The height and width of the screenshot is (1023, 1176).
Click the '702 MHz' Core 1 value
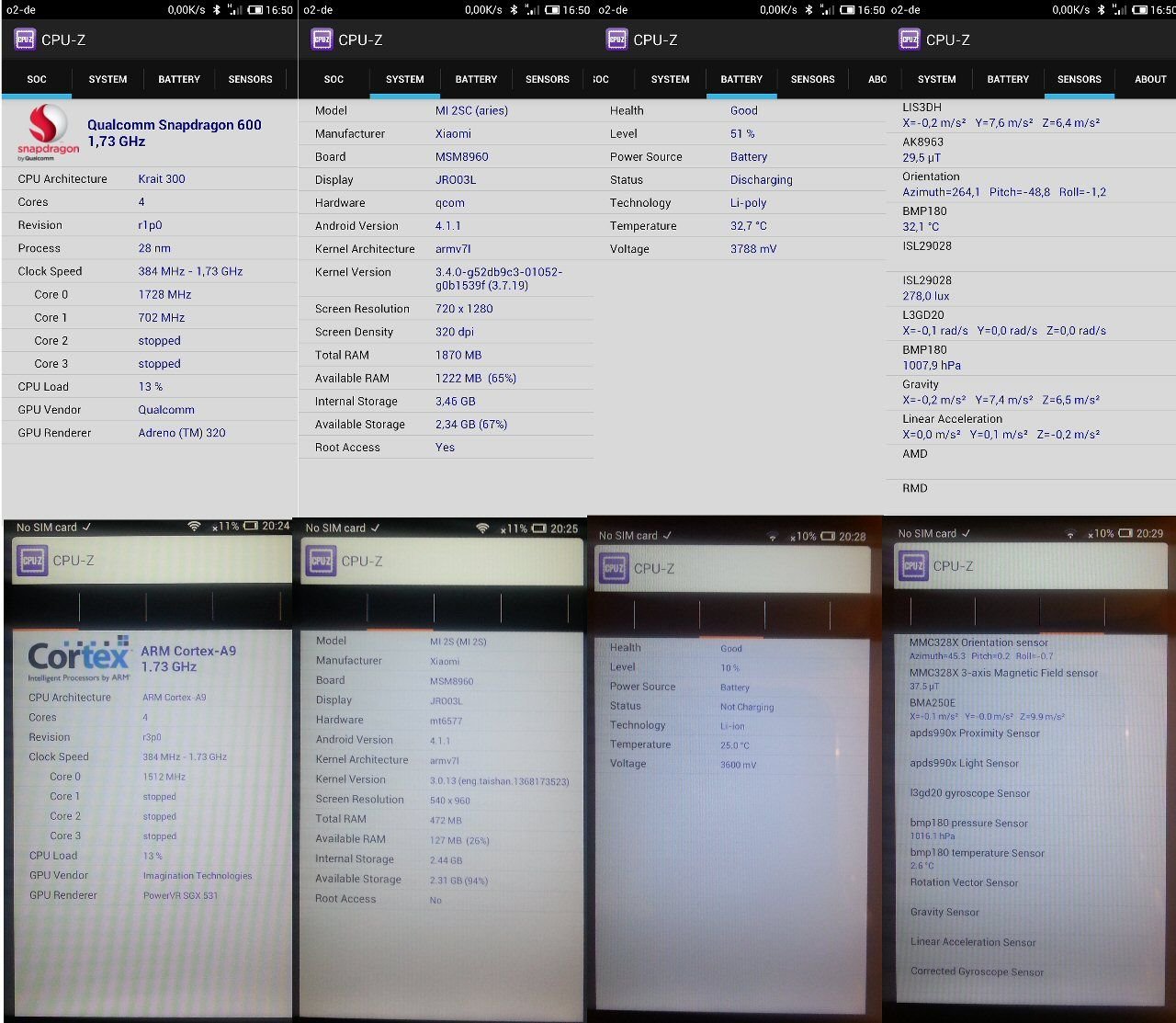coord(162,317)
